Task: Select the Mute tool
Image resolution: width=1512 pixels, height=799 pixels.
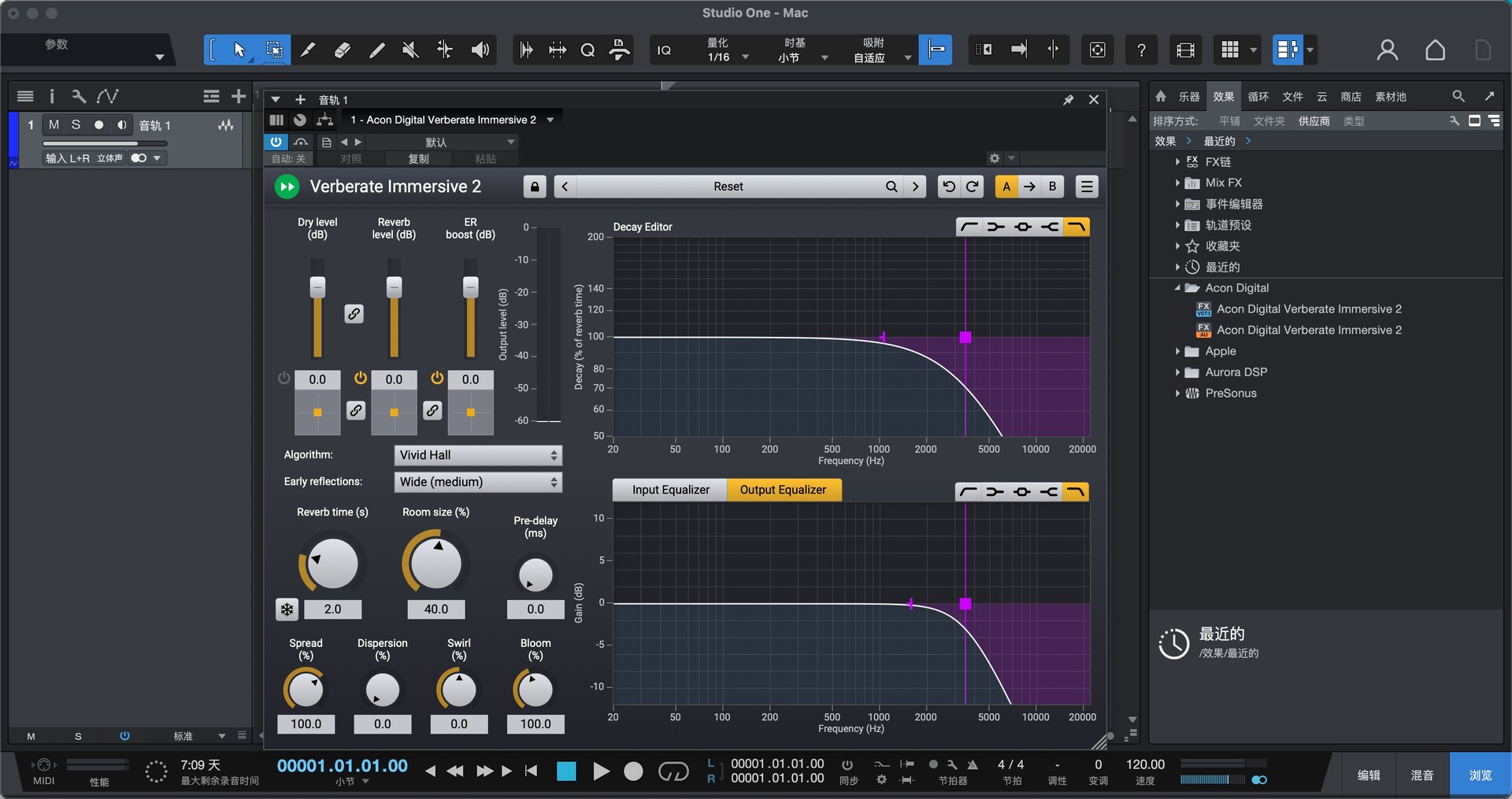Action: click(x=410, y=50)
